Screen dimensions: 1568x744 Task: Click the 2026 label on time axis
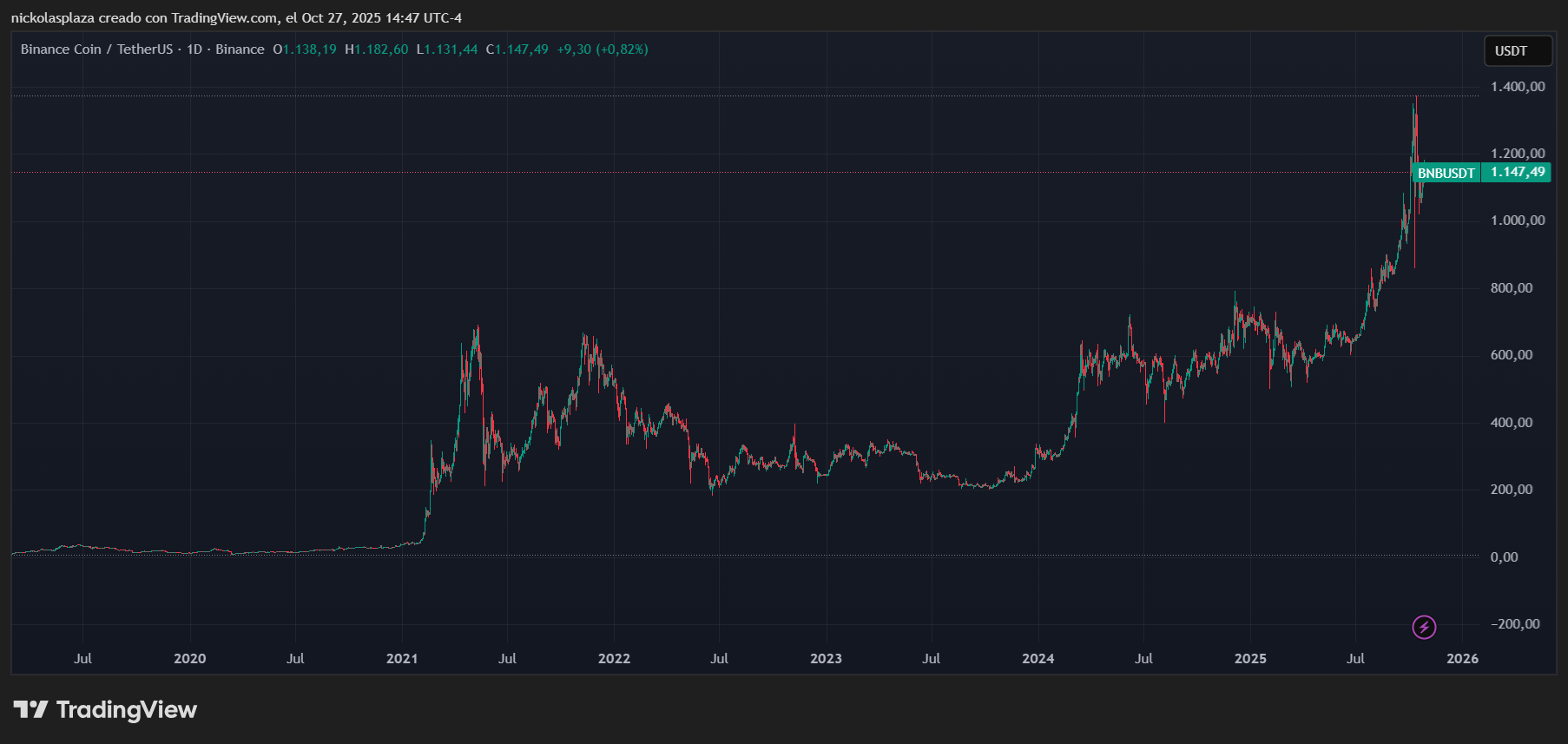(x=1462, y=659)
